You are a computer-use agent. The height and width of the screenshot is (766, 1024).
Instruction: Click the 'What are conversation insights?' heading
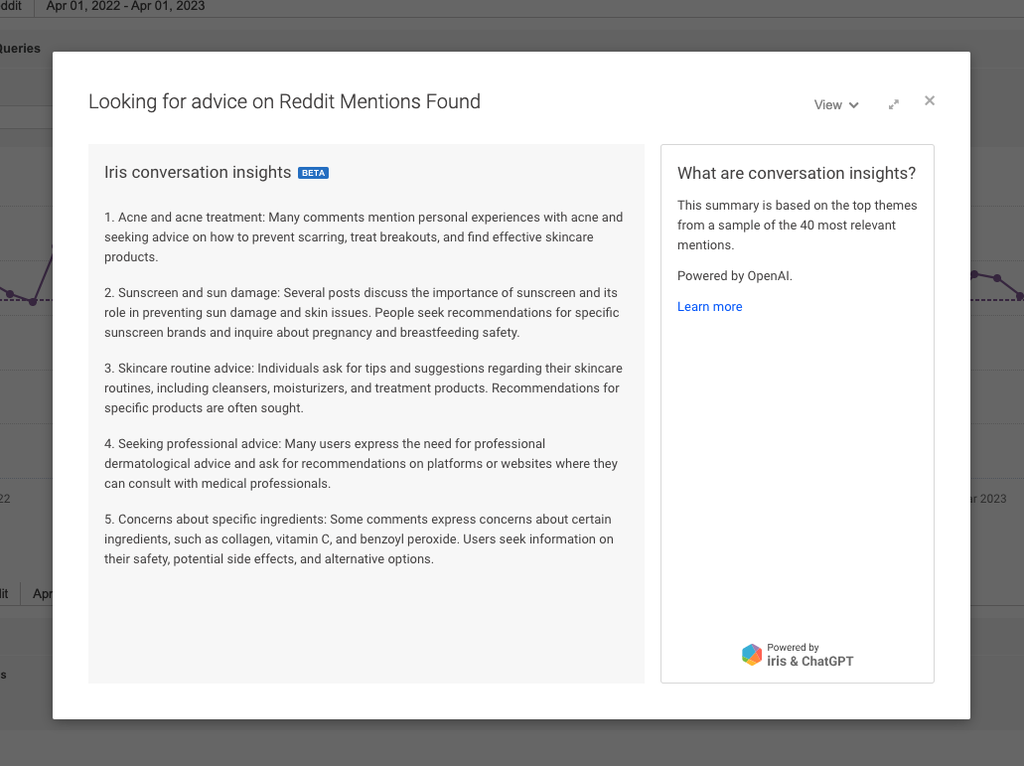[796, 173]
